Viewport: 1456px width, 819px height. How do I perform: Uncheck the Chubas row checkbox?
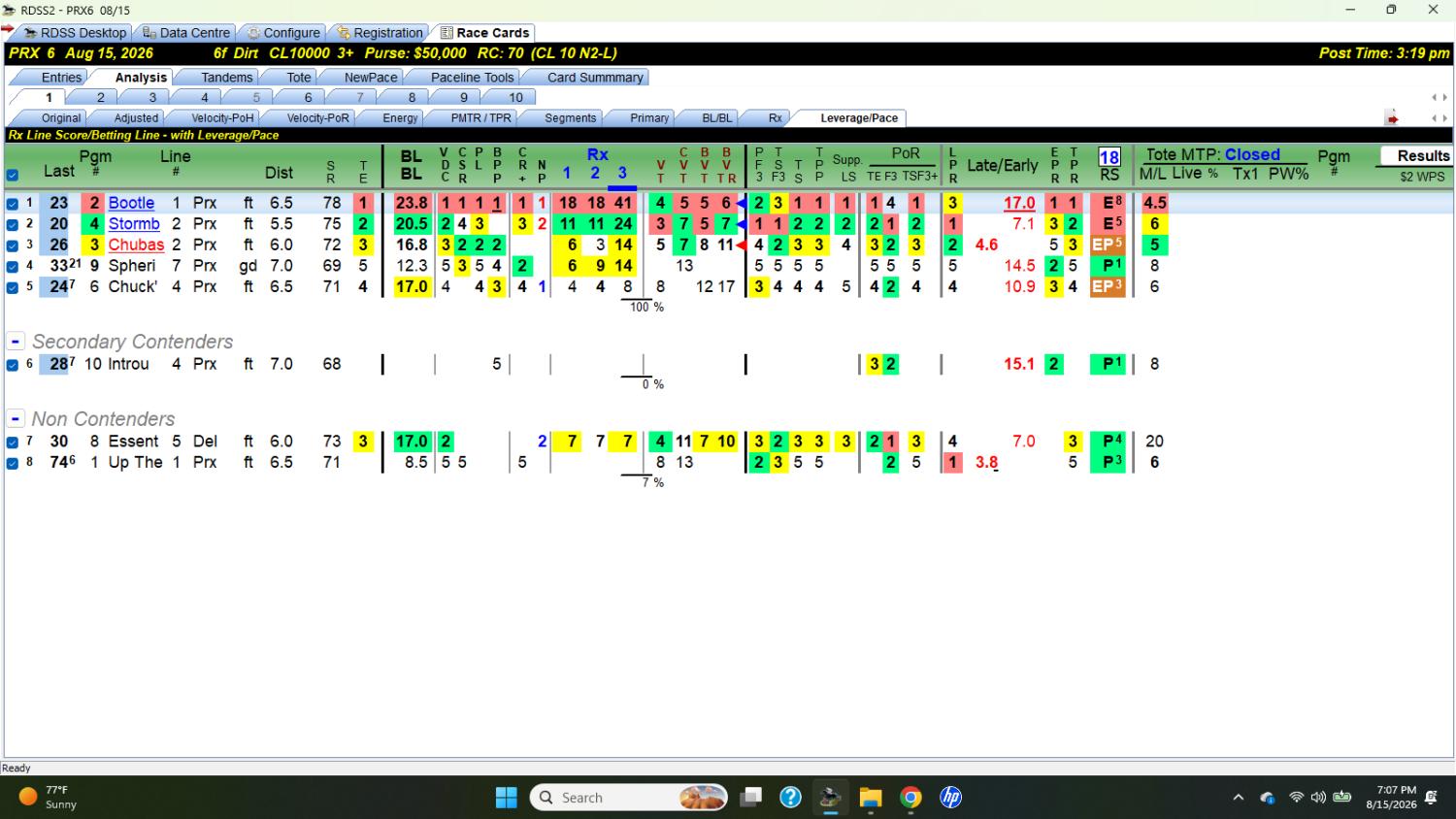coord(13,246)
